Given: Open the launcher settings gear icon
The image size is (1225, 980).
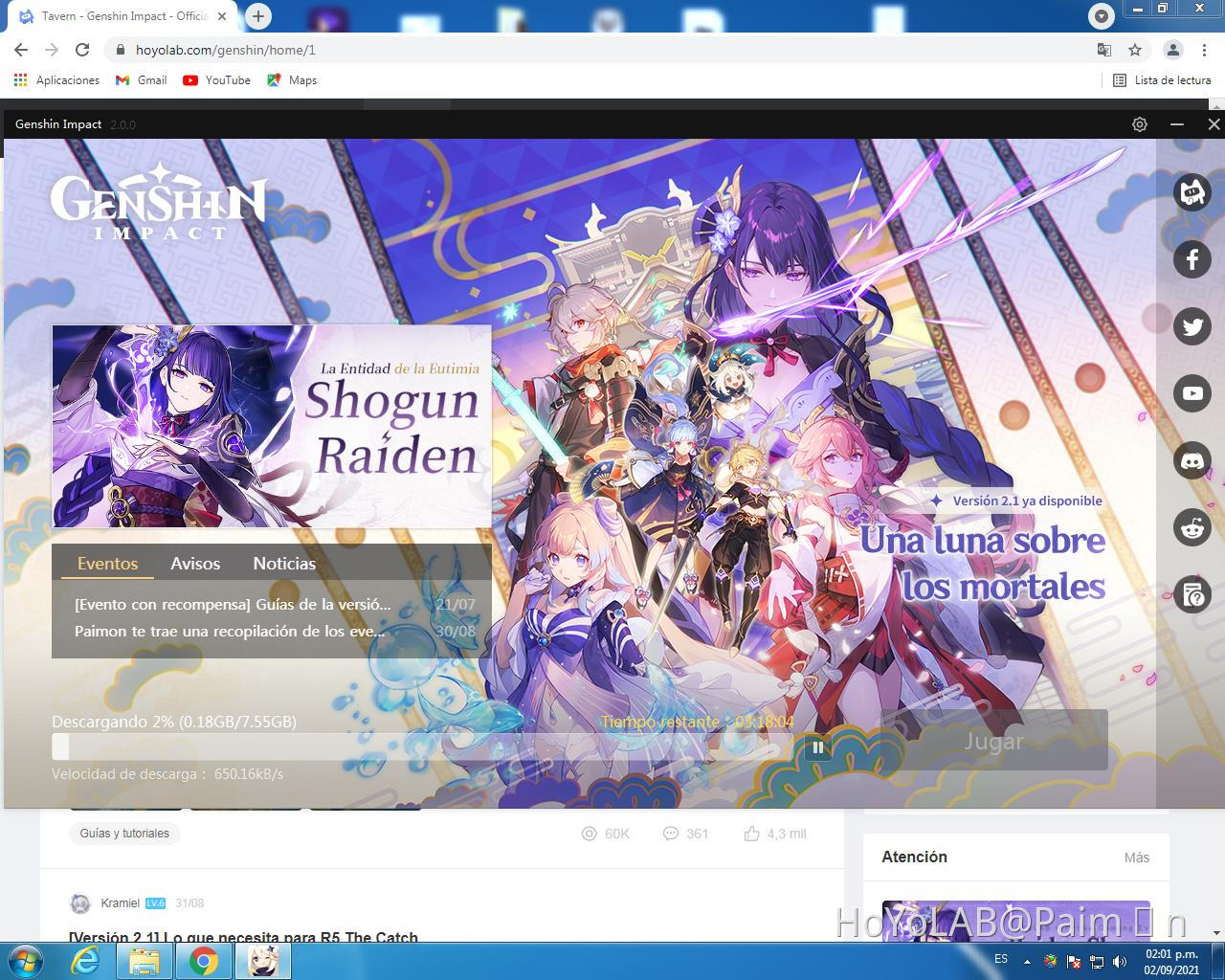Looking at the screenshot, I should pos(1139,124).
